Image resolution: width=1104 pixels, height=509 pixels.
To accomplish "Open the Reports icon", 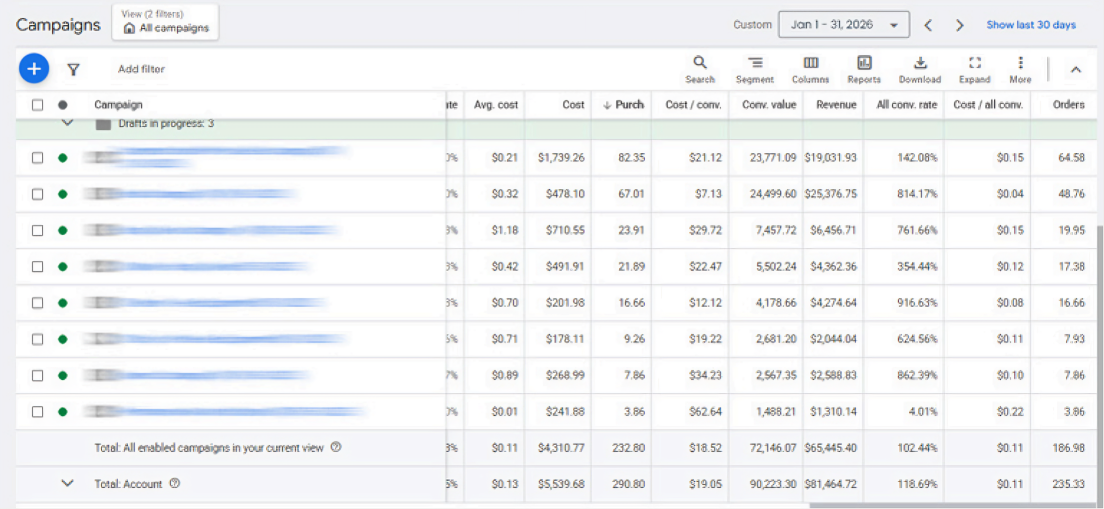I will (x=864, y=70).
